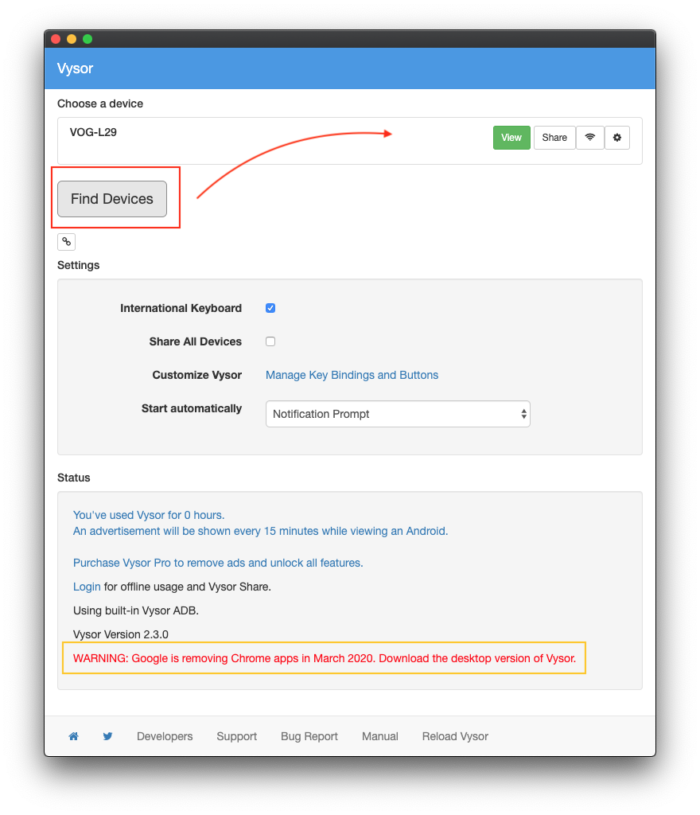Click the Vysor title in blue header
Viewport: 700px width, 815px height.
click(75, 68)
